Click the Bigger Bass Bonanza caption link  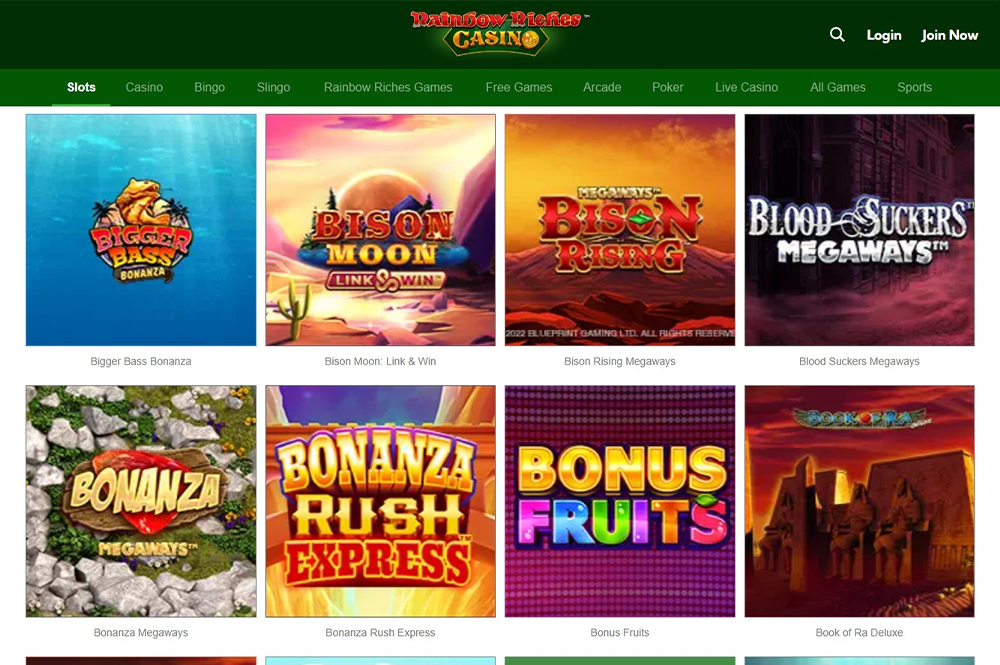(141, 362)
